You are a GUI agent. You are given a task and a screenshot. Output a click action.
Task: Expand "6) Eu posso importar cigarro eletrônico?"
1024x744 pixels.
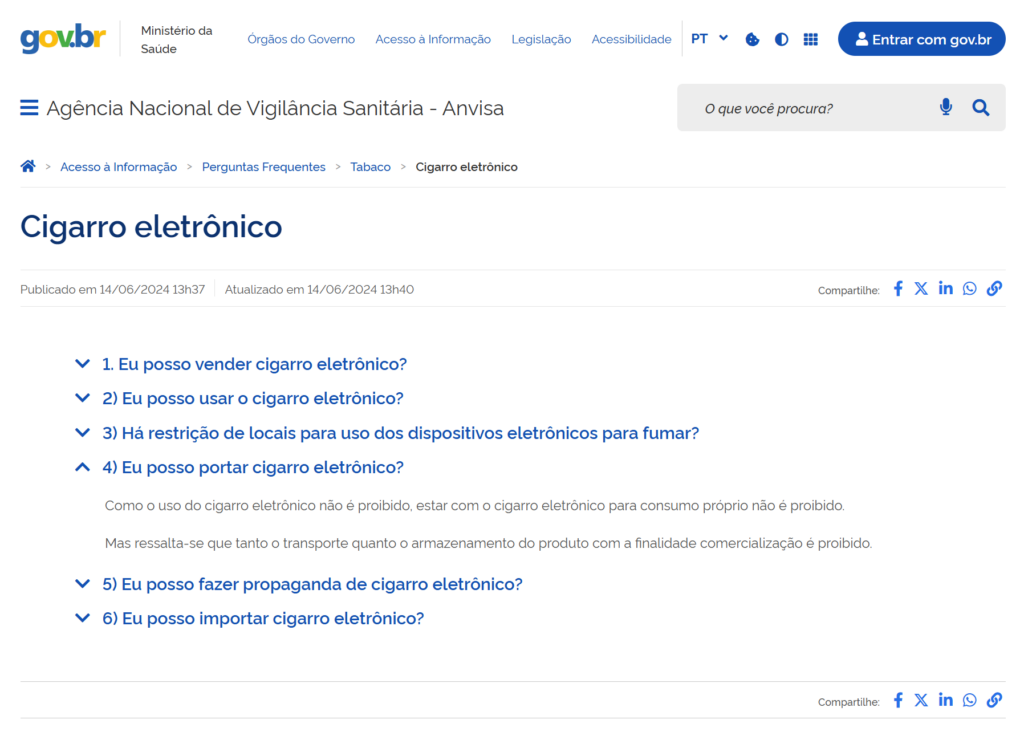point(263,618)
